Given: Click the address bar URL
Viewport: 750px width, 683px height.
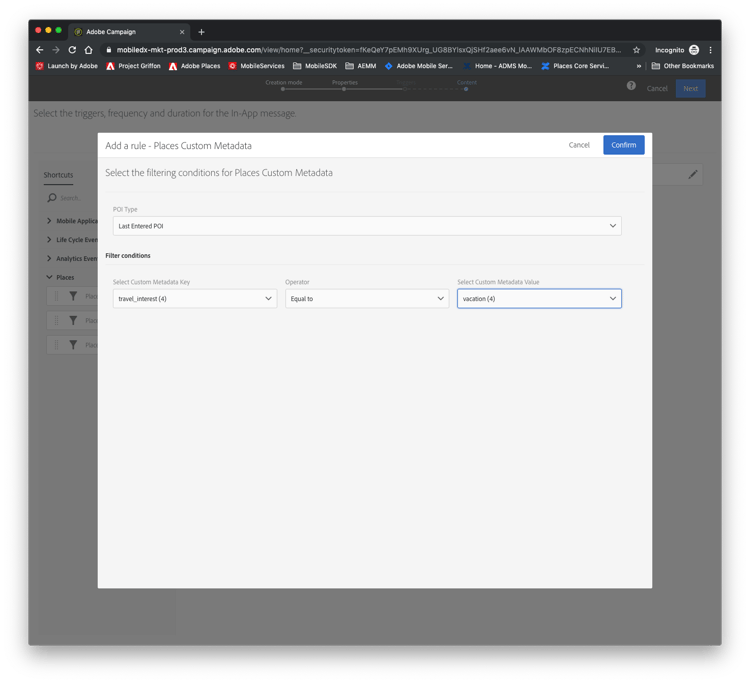Looking at the screenshot, I should click(x=368, y=50).
